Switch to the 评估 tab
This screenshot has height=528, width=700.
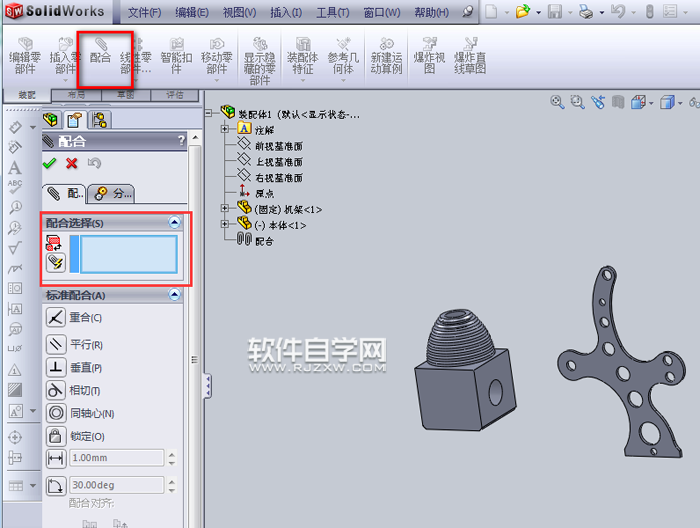pyautogui.click(x=175, y=95)
